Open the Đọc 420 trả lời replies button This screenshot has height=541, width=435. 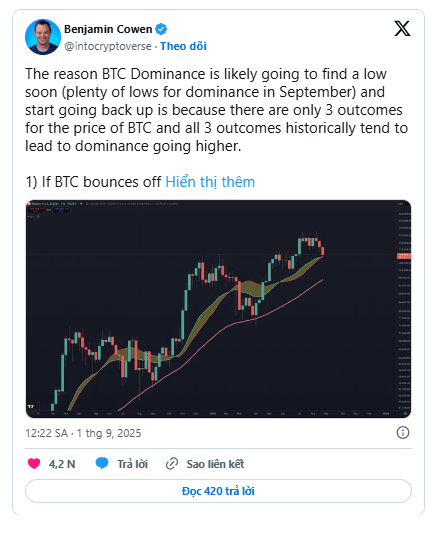[218, 491]
